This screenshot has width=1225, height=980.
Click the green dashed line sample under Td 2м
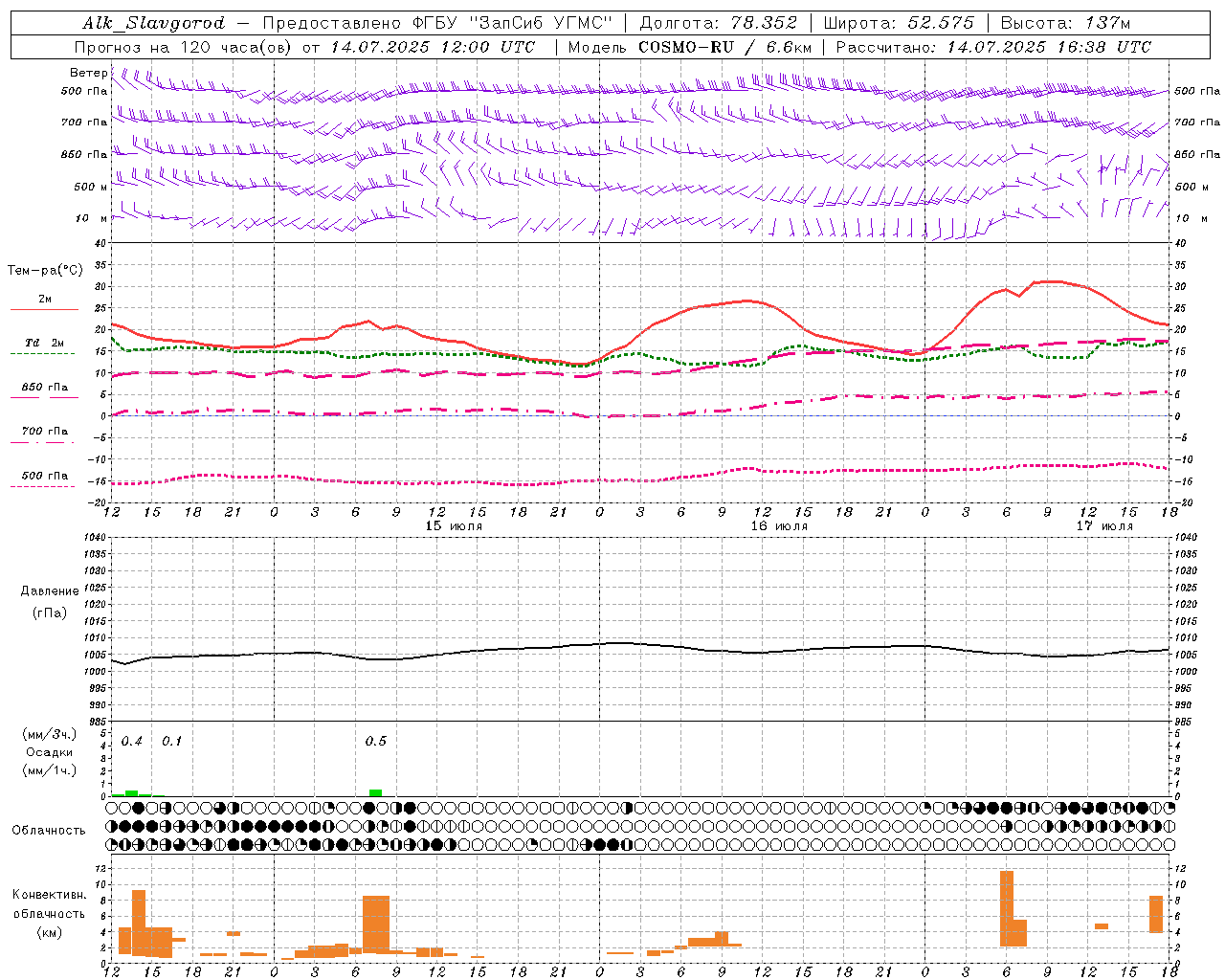click(42, 353)
